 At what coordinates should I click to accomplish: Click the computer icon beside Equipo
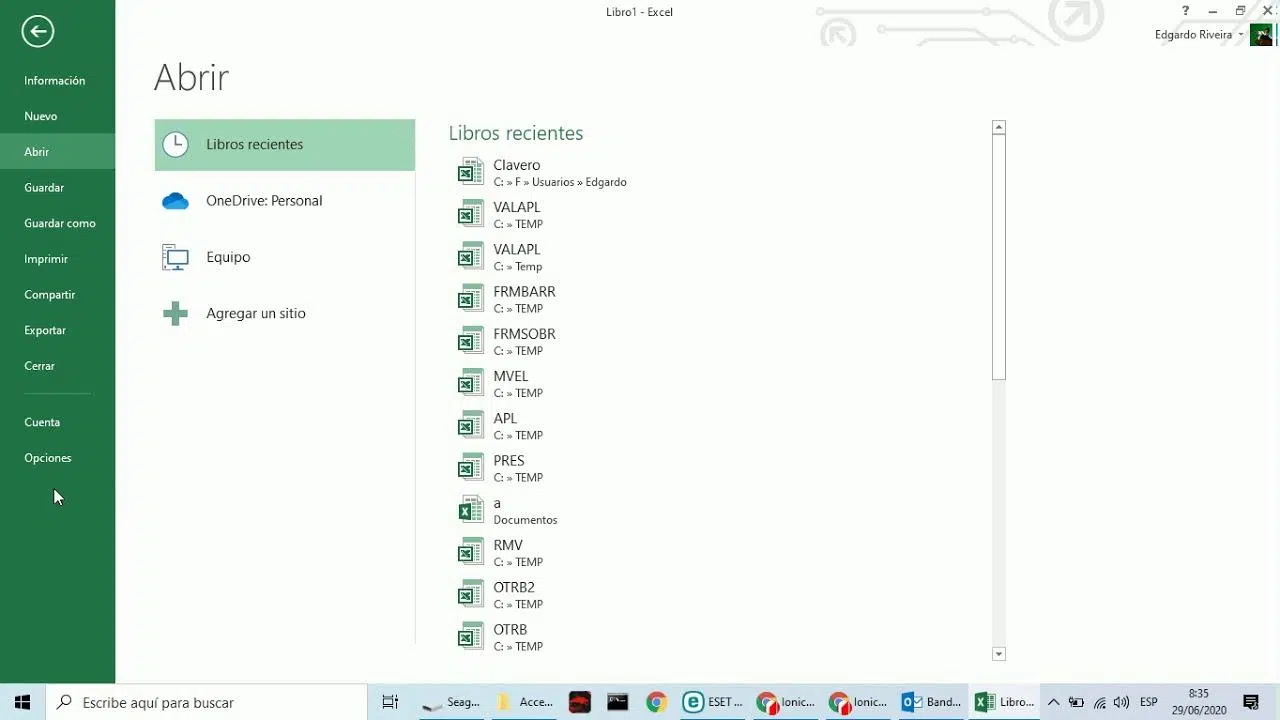point(175,257)
